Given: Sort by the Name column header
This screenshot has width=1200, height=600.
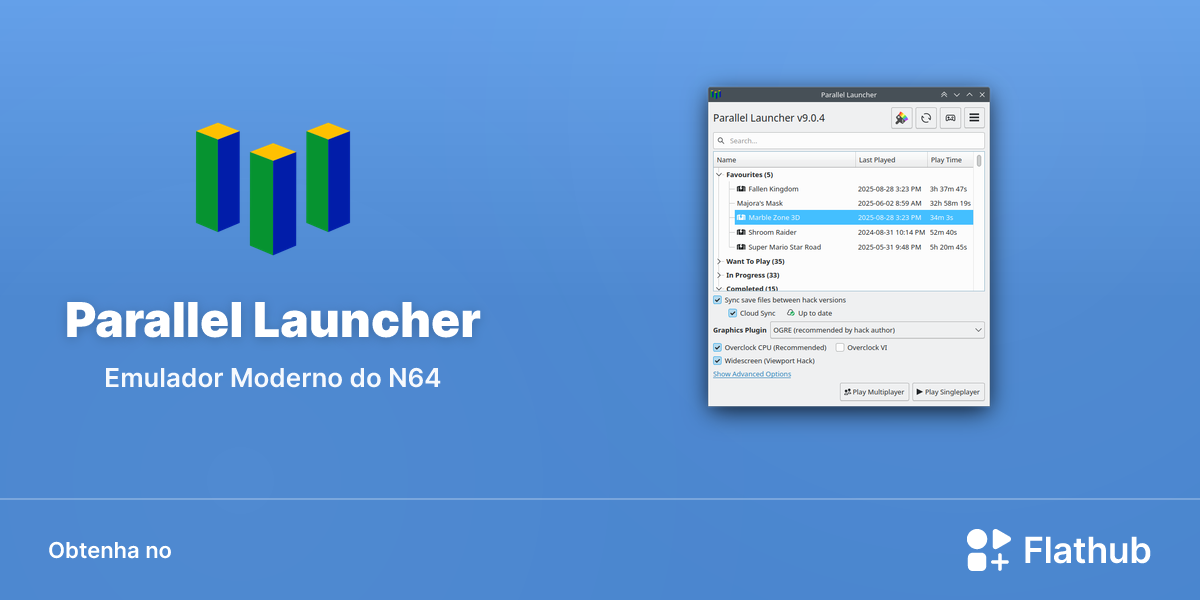Looking at the screenshot, I should tap(785, 160).
